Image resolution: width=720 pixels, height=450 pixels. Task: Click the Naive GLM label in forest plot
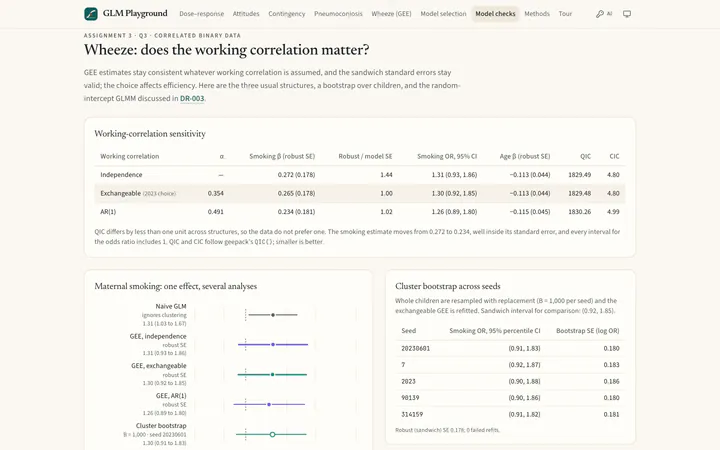tap(171, 306)
